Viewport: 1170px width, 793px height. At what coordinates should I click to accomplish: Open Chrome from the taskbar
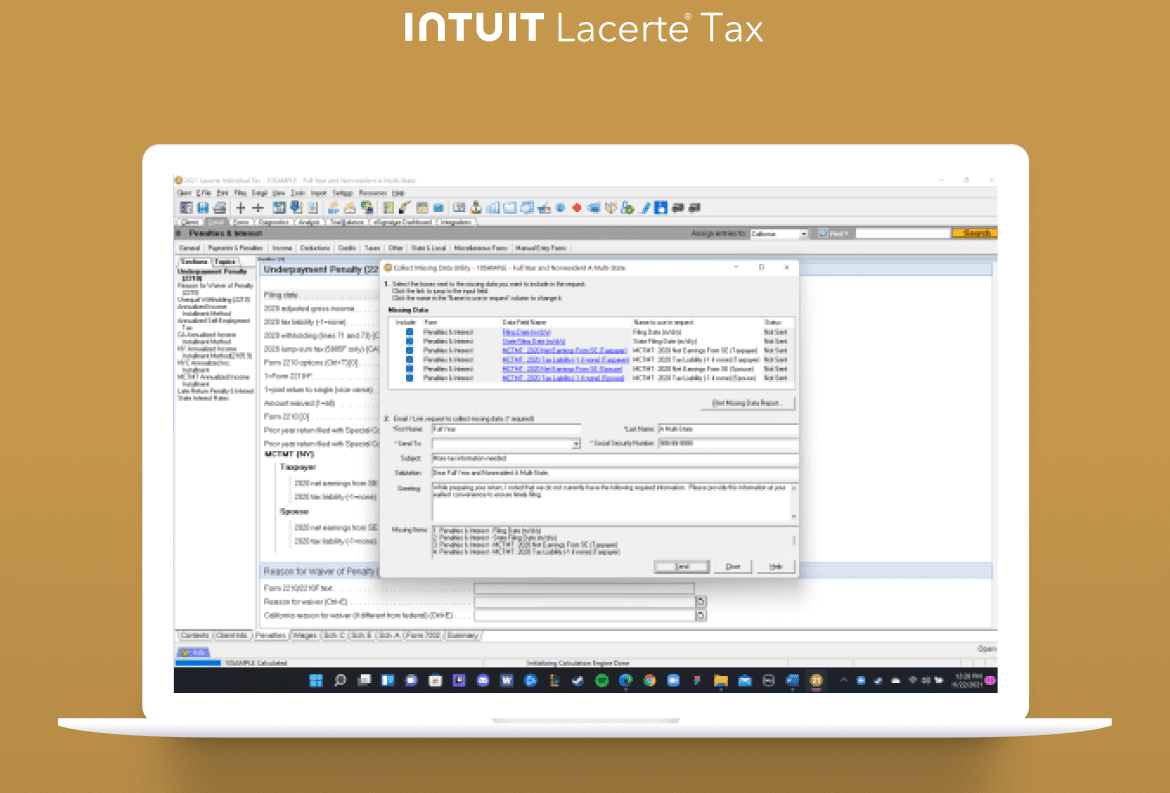(x=649, y=680)
